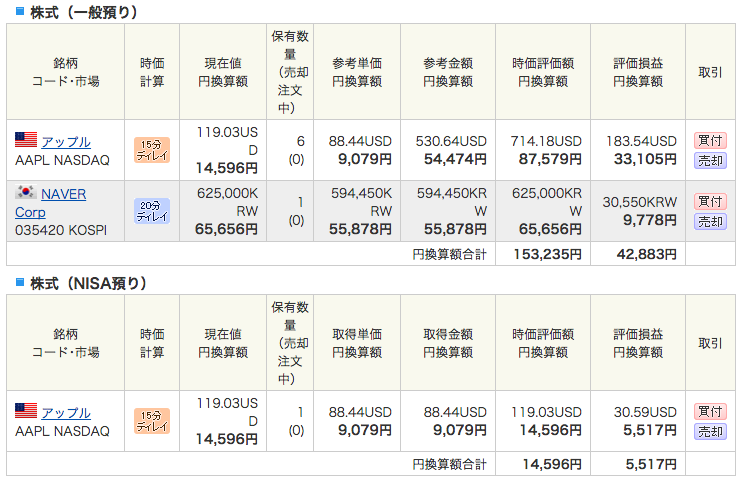Click 530.64USD reference amount
Screen dimensions: 747x490
[451, 141]
